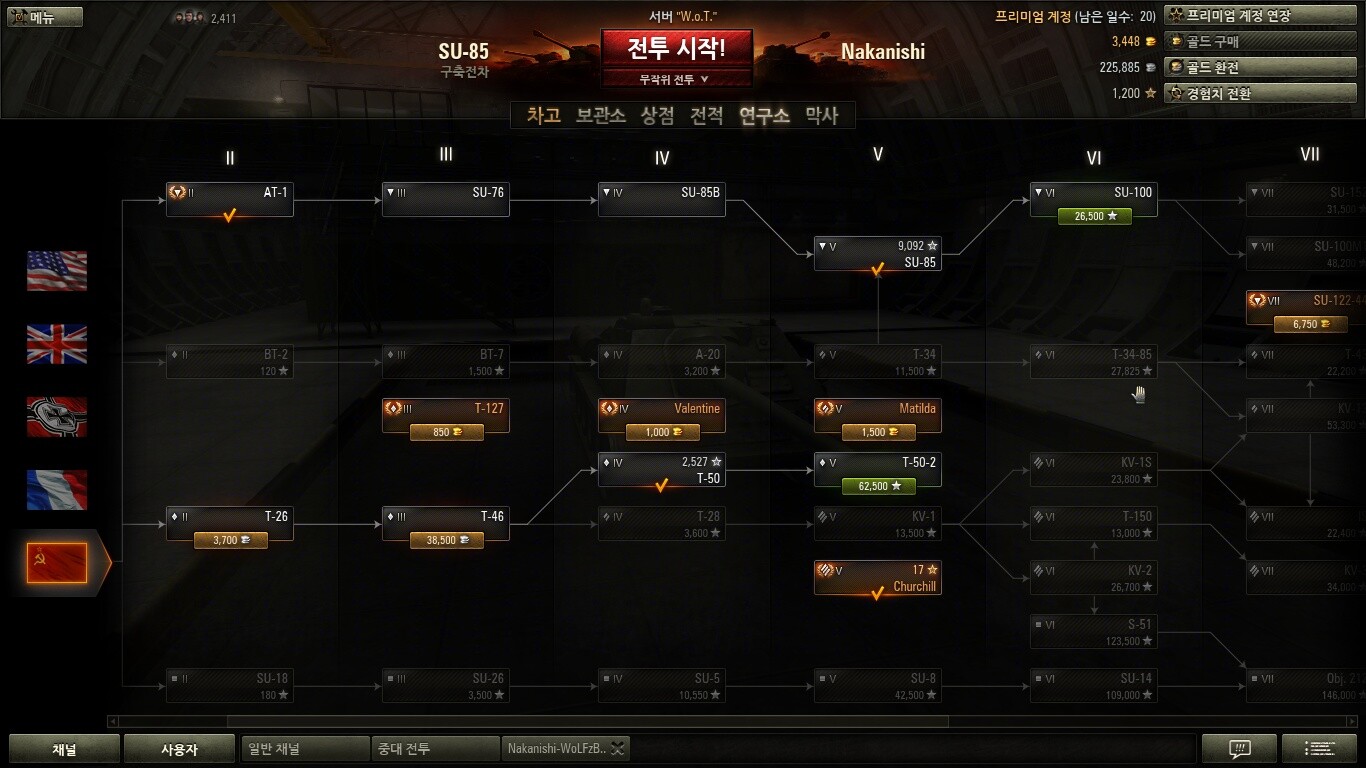This screenshot has width=1366, height=768.
Task: Select the United Kingdom flag
Action: pyautogui.click(x=57, y=344)
